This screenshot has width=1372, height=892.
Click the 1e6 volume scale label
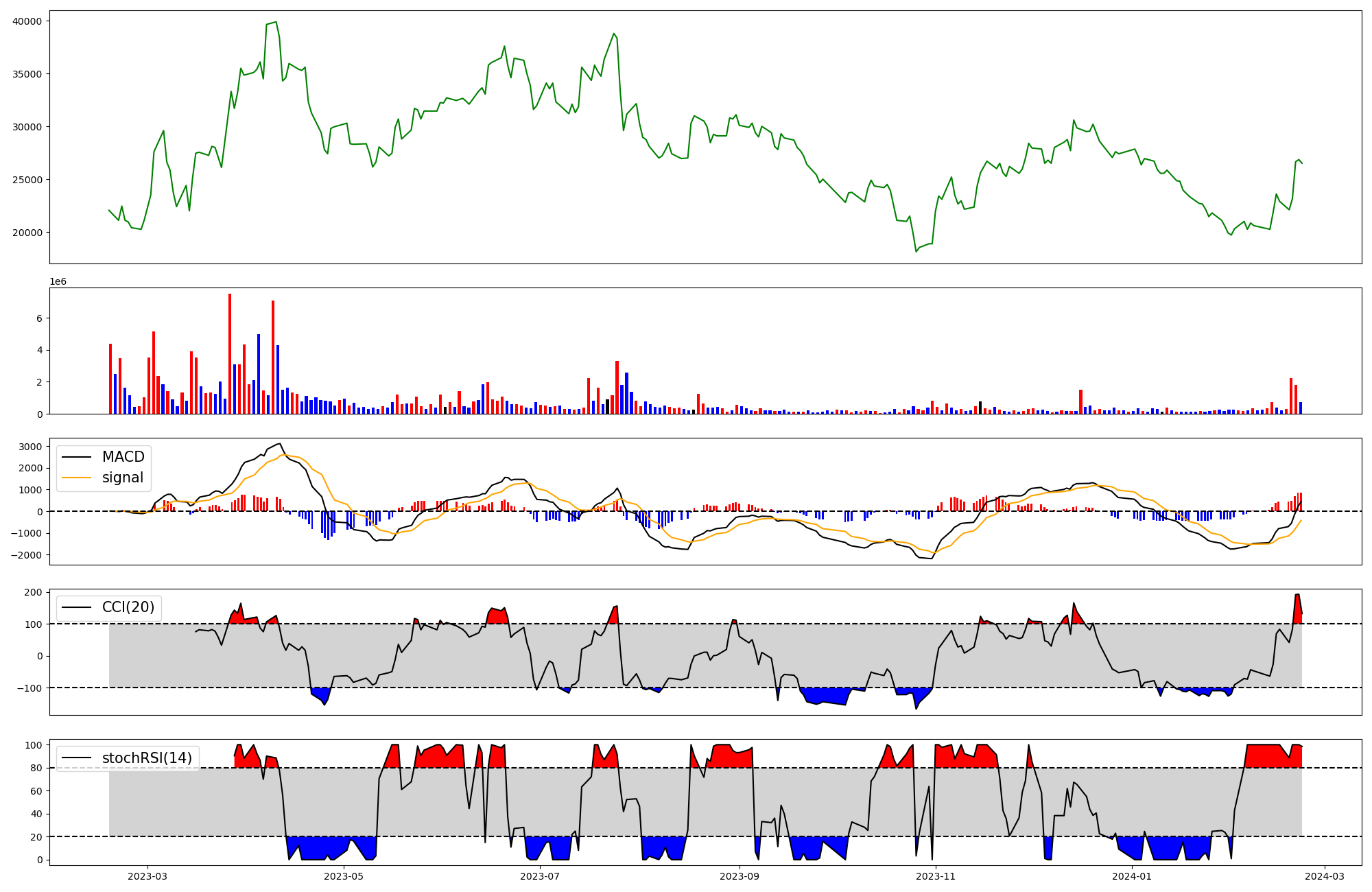click(x=58, y=281)
